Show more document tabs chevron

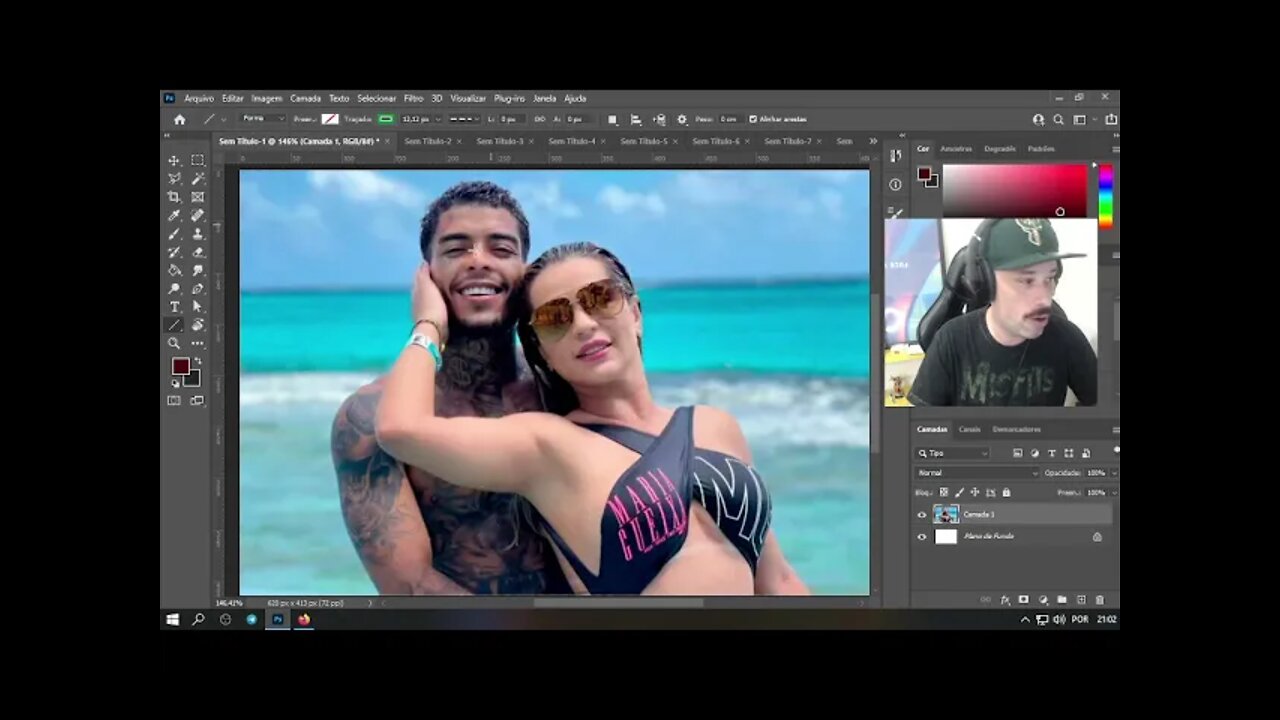[873, 141]
